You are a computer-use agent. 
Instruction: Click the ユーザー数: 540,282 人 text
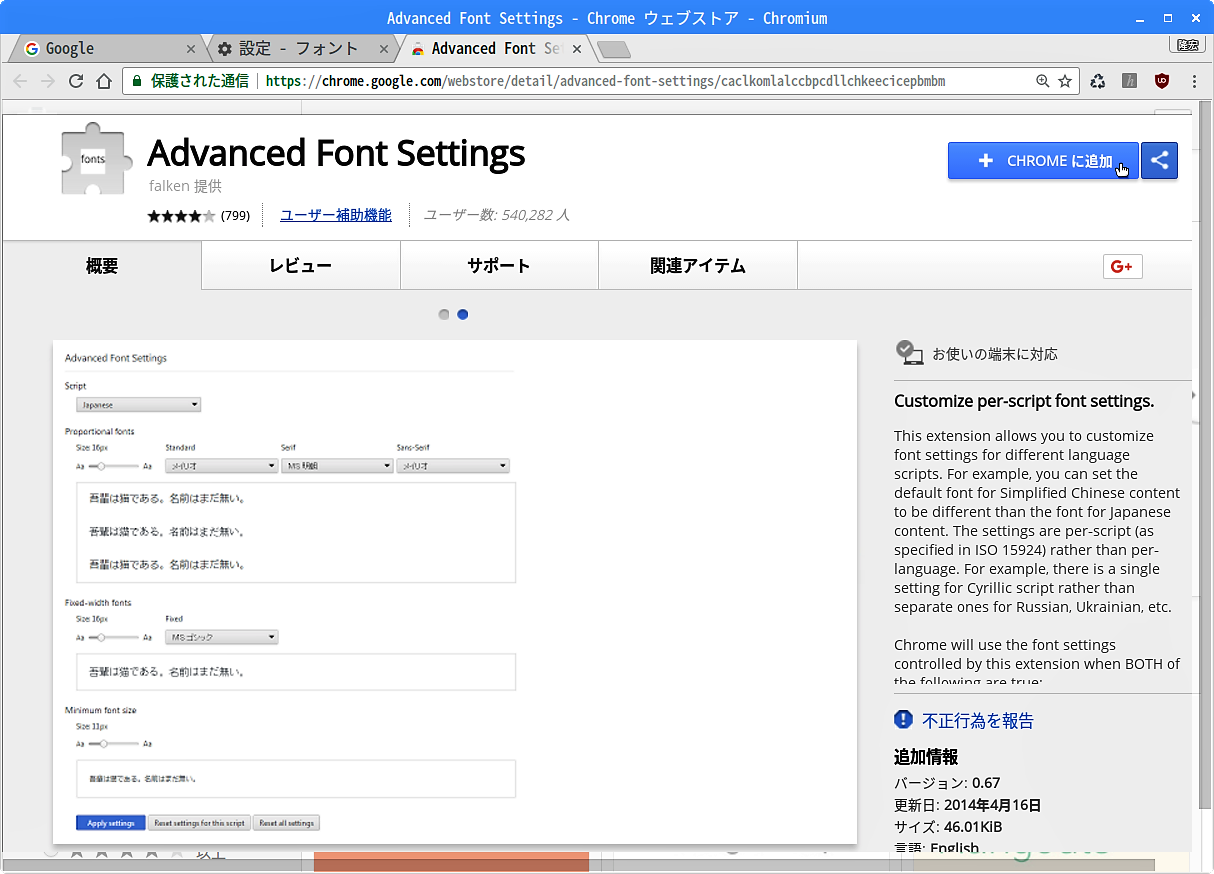pyautogui.click(x=497, y=215)
